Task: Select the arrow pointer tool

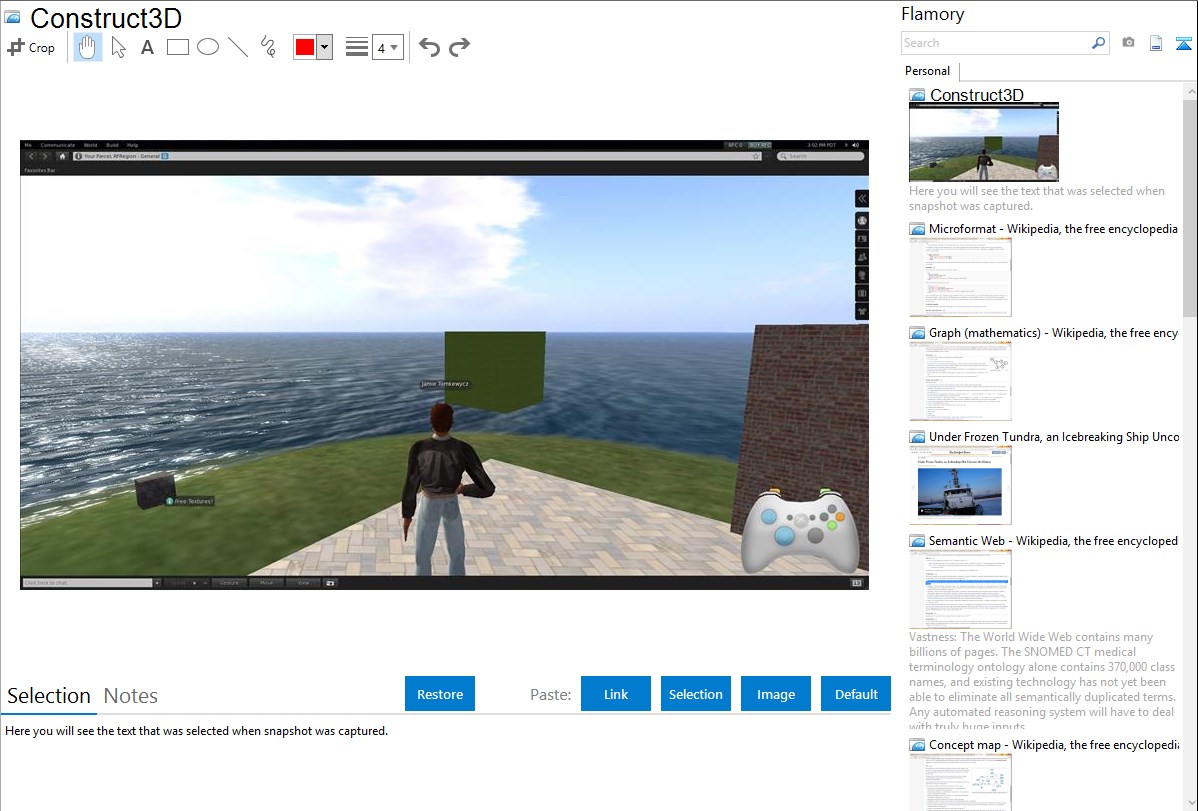Action: click(118, 47)
